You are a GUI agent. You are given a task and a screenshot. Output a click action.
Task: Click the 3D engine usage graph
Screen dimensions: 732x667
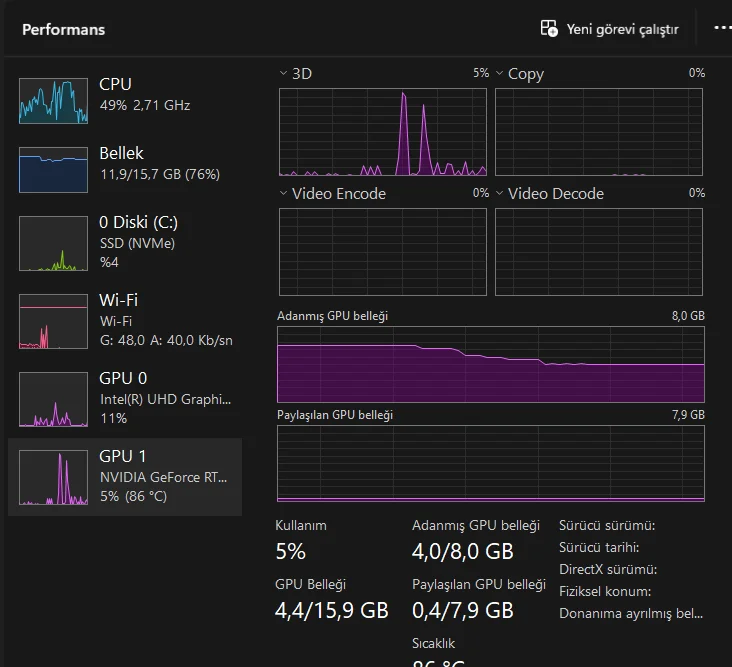pyautogui.click(x=382, y=132)
